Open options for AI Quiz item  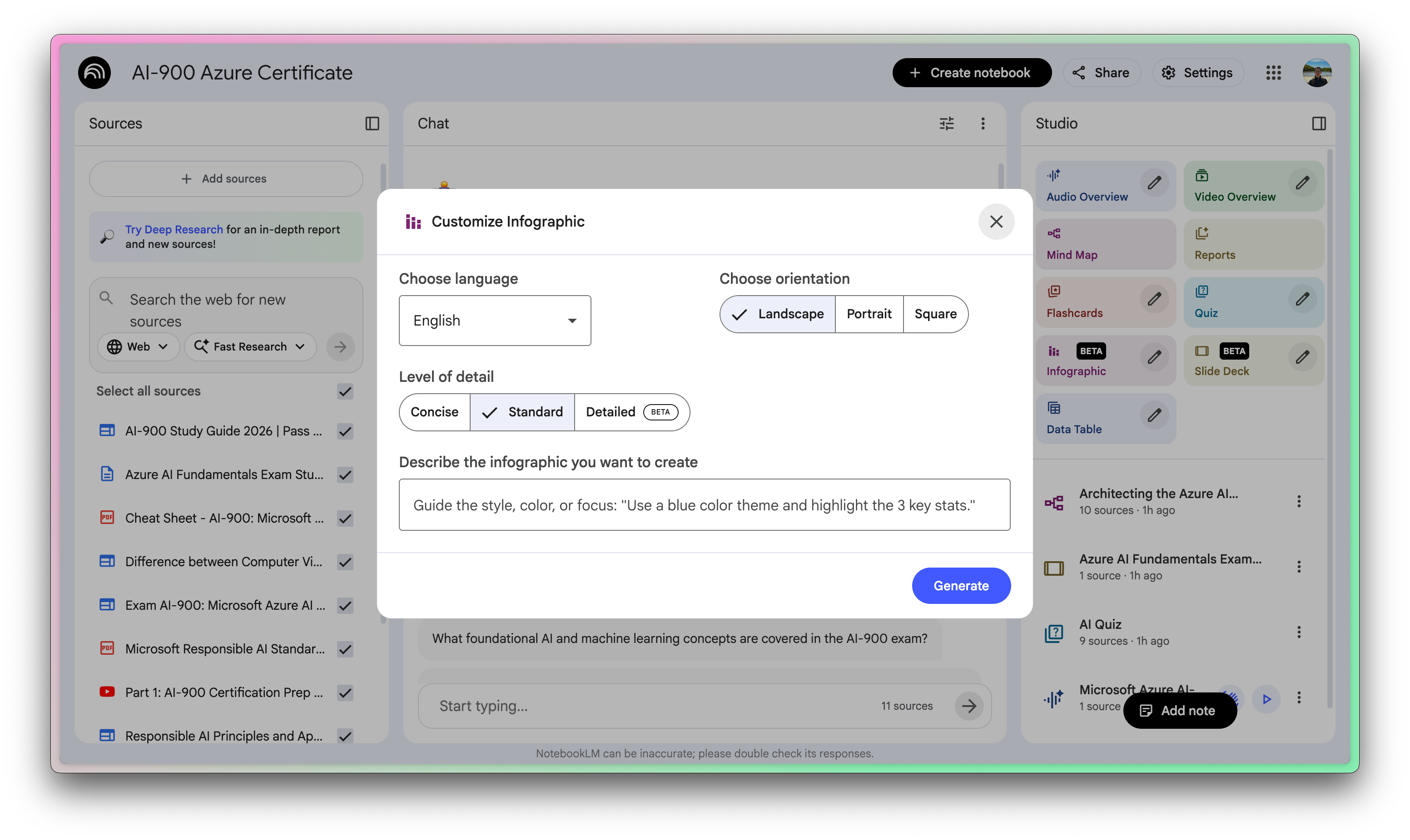pos(1299,632)
